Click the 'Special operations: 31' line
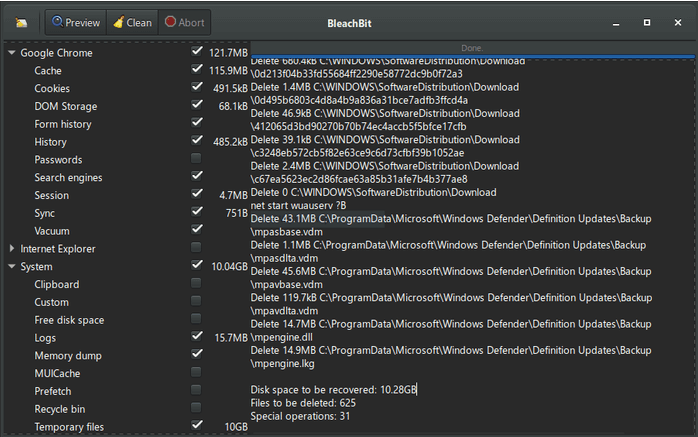The width and height of the screenshot is (698, 437). [x=300, y=417]
